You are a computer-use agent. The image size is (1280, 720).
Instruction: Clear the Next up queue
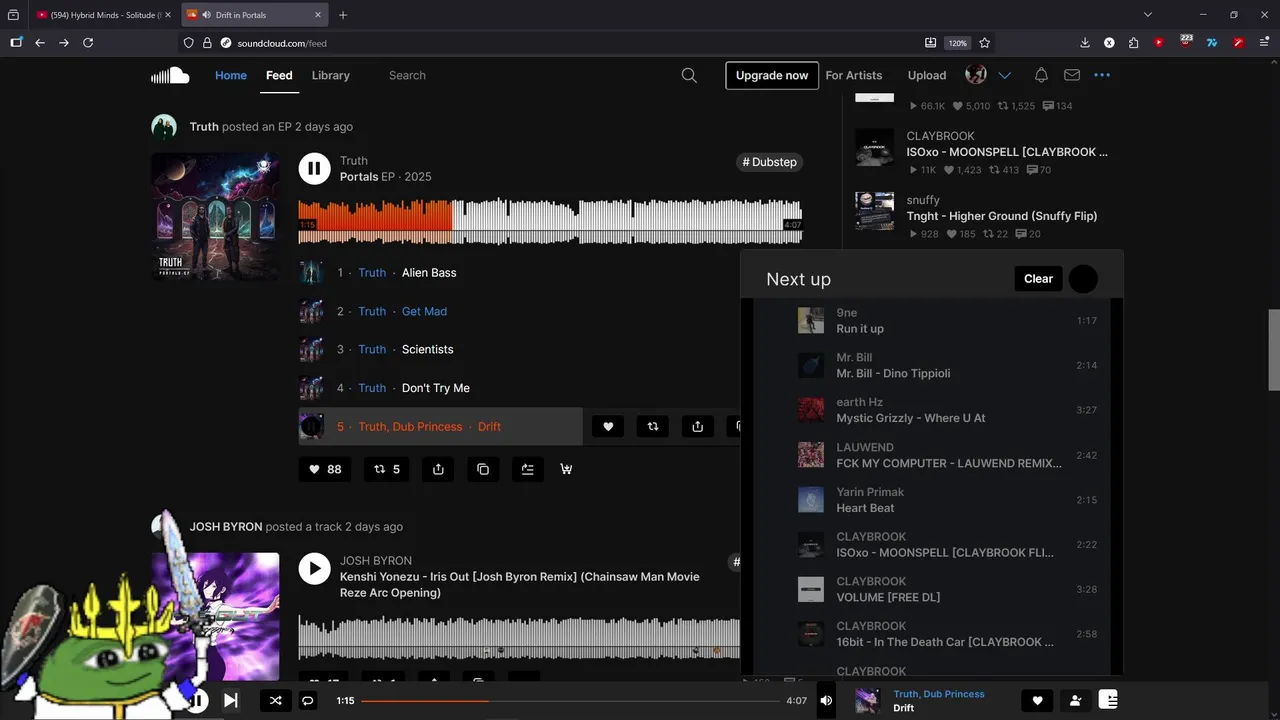(1038, 279)
